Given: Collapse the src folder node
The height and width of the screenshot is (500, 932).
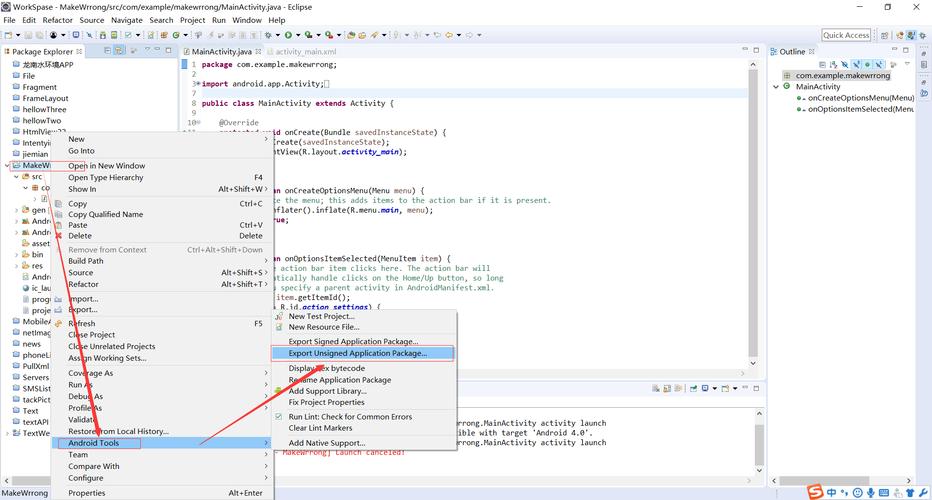Looking at the screenshot, I should coord(16,177).
